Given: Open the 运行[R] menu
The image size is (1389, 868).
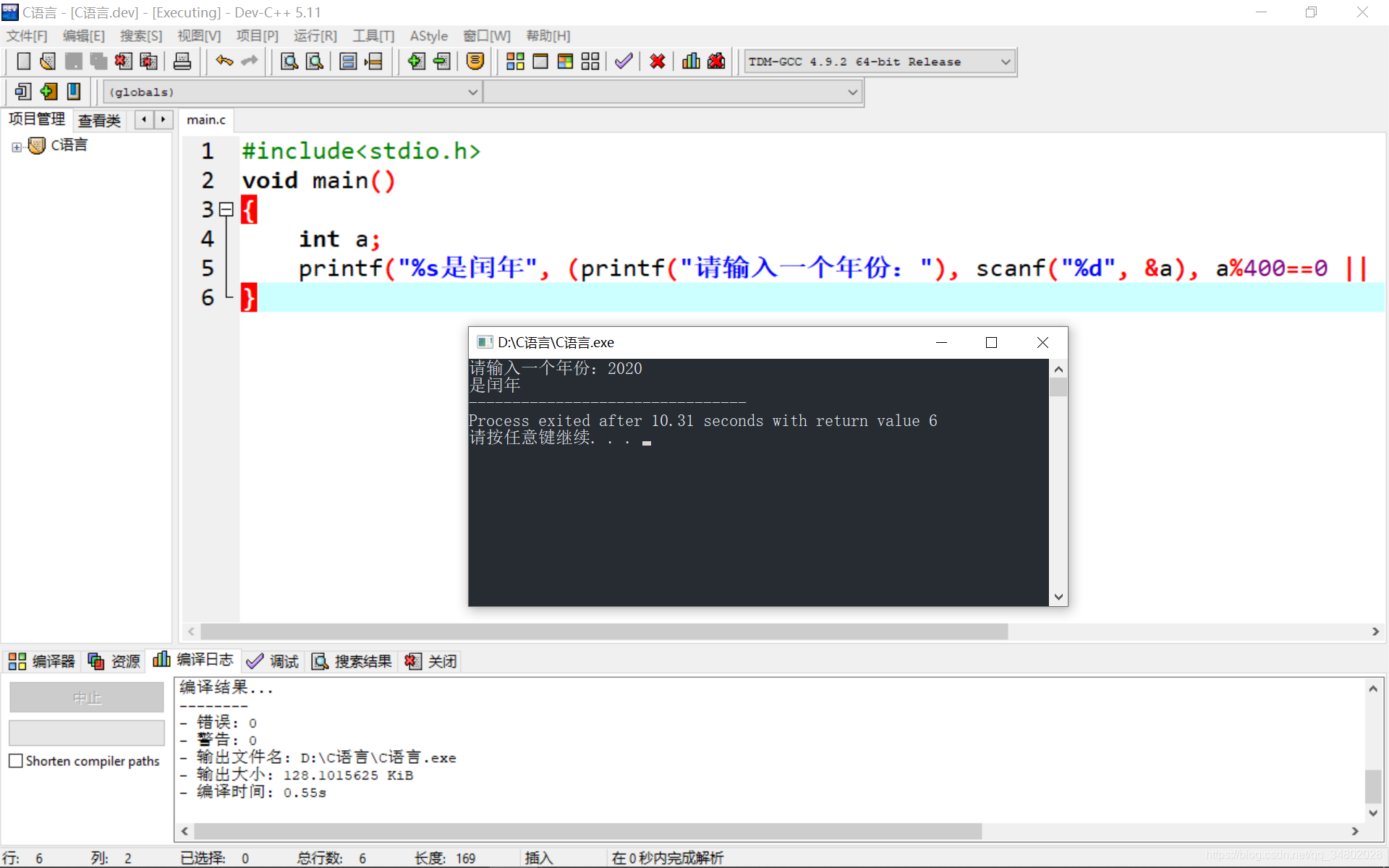Looking at the screenshot, I should 315,35.
